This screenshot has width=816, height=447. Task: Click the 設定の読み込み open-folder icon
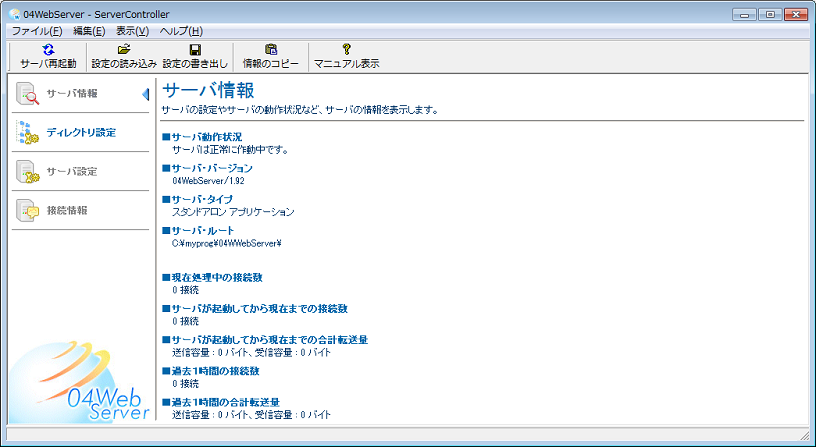pos(124,49)
